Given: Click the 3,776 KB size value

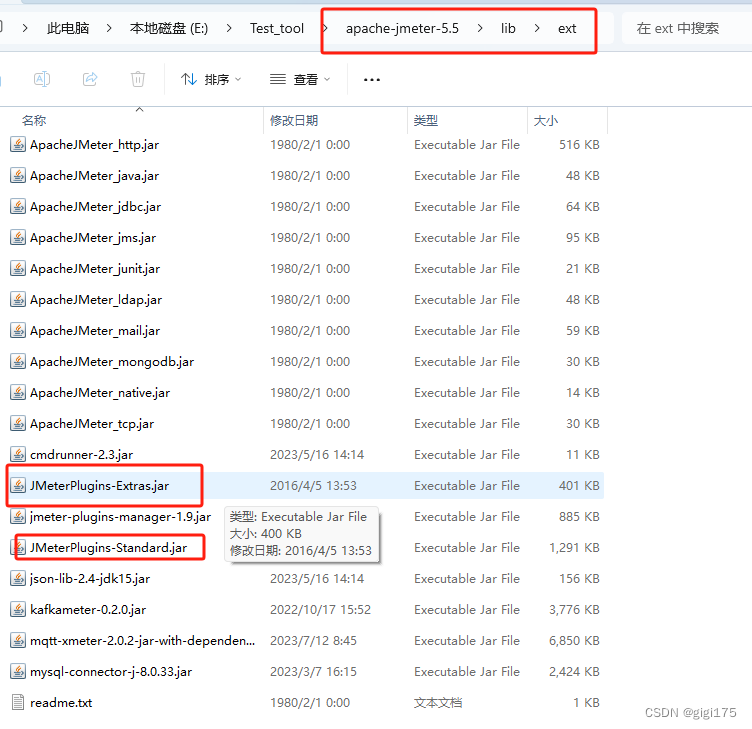Looking at the screenshot, I should pyautogui.click(x=574, y=610).
